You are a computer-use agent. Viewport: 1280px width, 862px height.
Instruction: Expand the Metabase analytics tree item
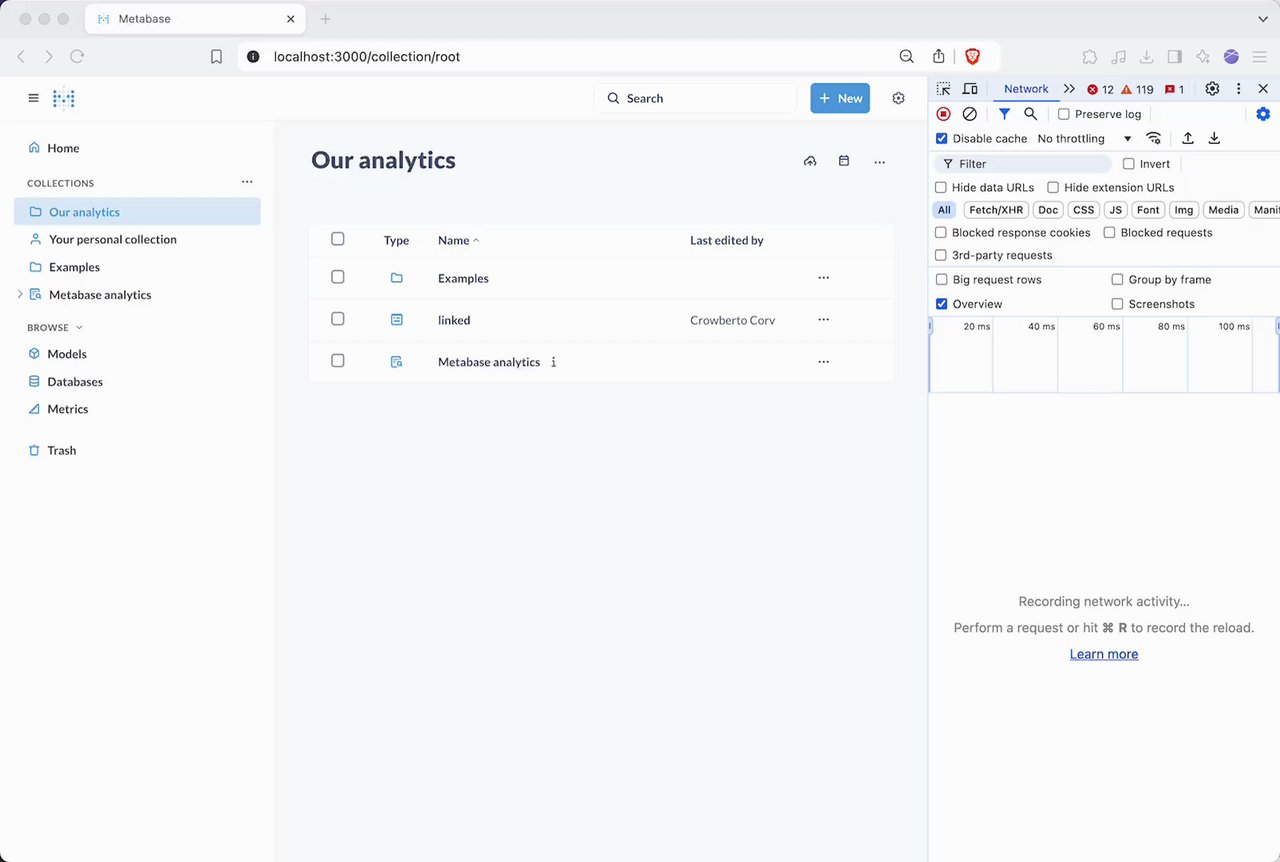tap(20, 294)
